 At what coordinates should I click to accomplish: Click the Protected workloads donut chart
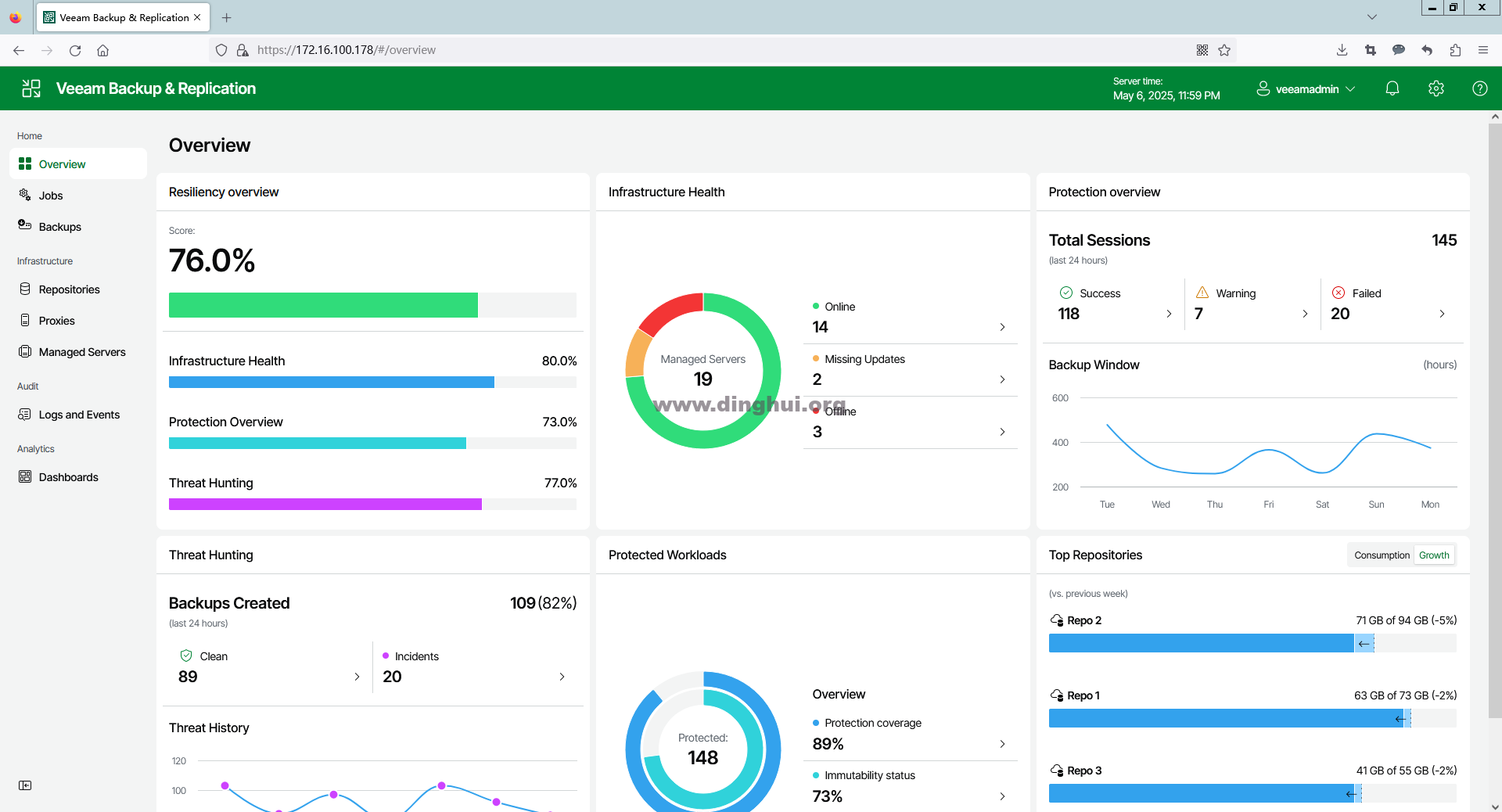[703, 742]
